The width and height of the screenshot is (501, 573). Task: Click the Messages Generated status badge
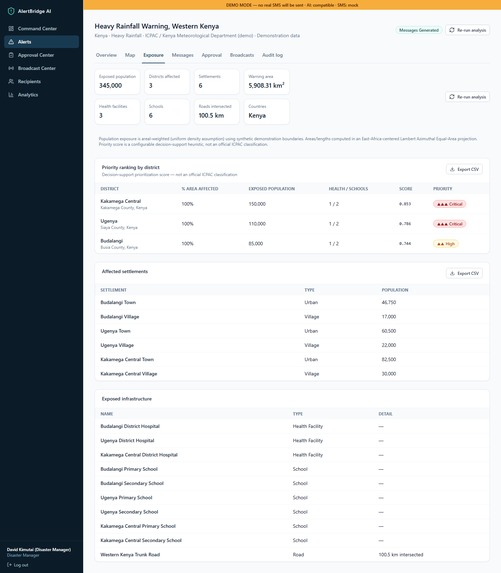click(419, 30)
